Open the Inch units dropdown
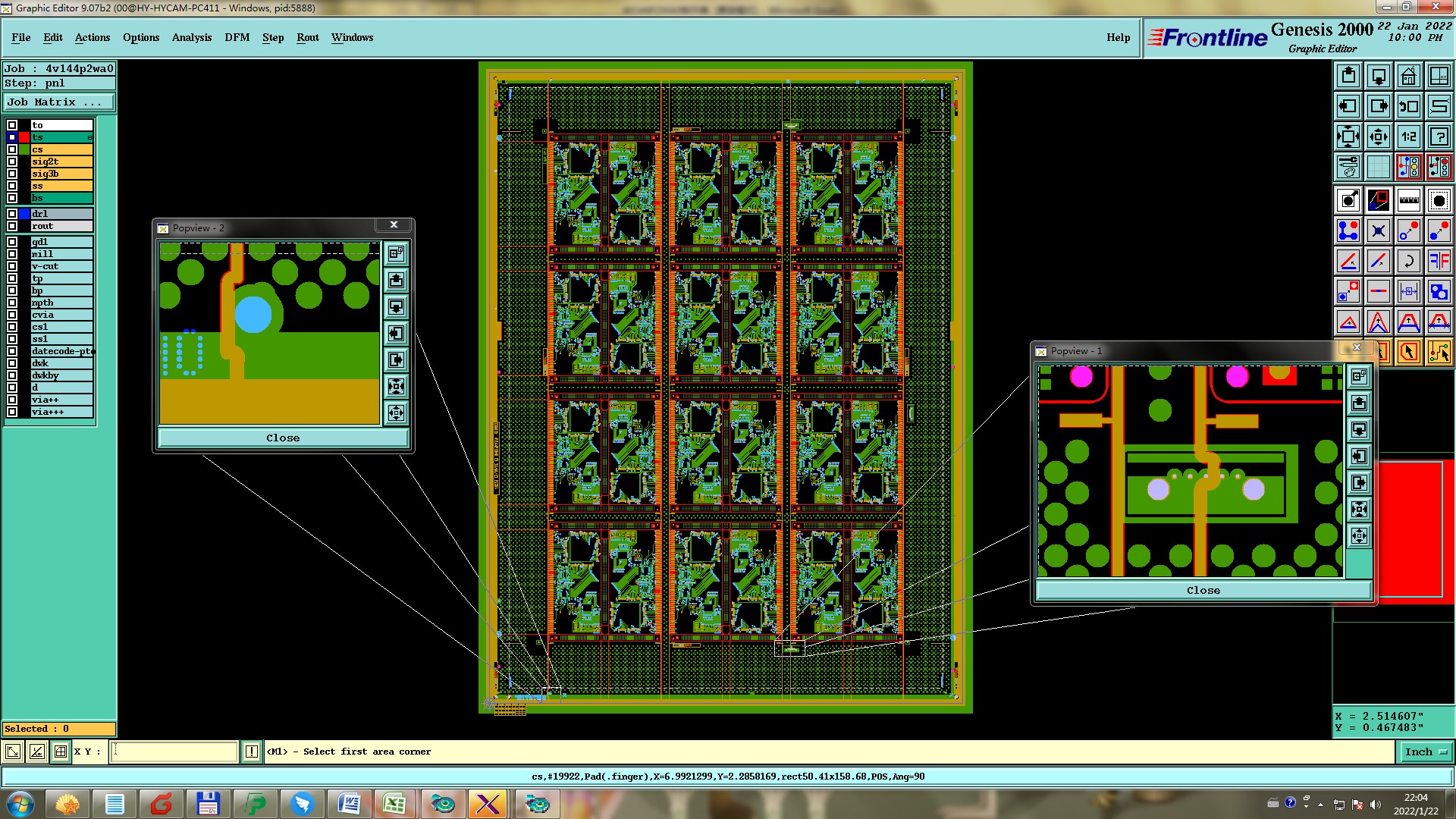Viewport: 1456px width, 819px height. point(1426,752)
